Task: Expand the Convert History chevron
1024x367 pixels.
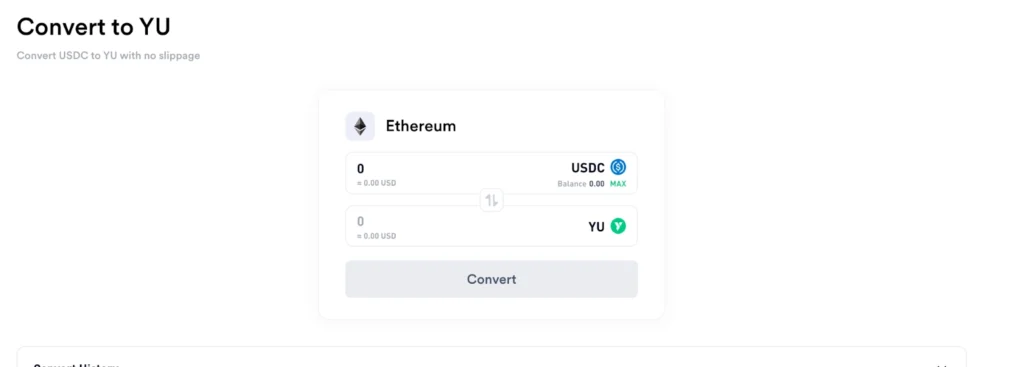Action: click(942, 364)
